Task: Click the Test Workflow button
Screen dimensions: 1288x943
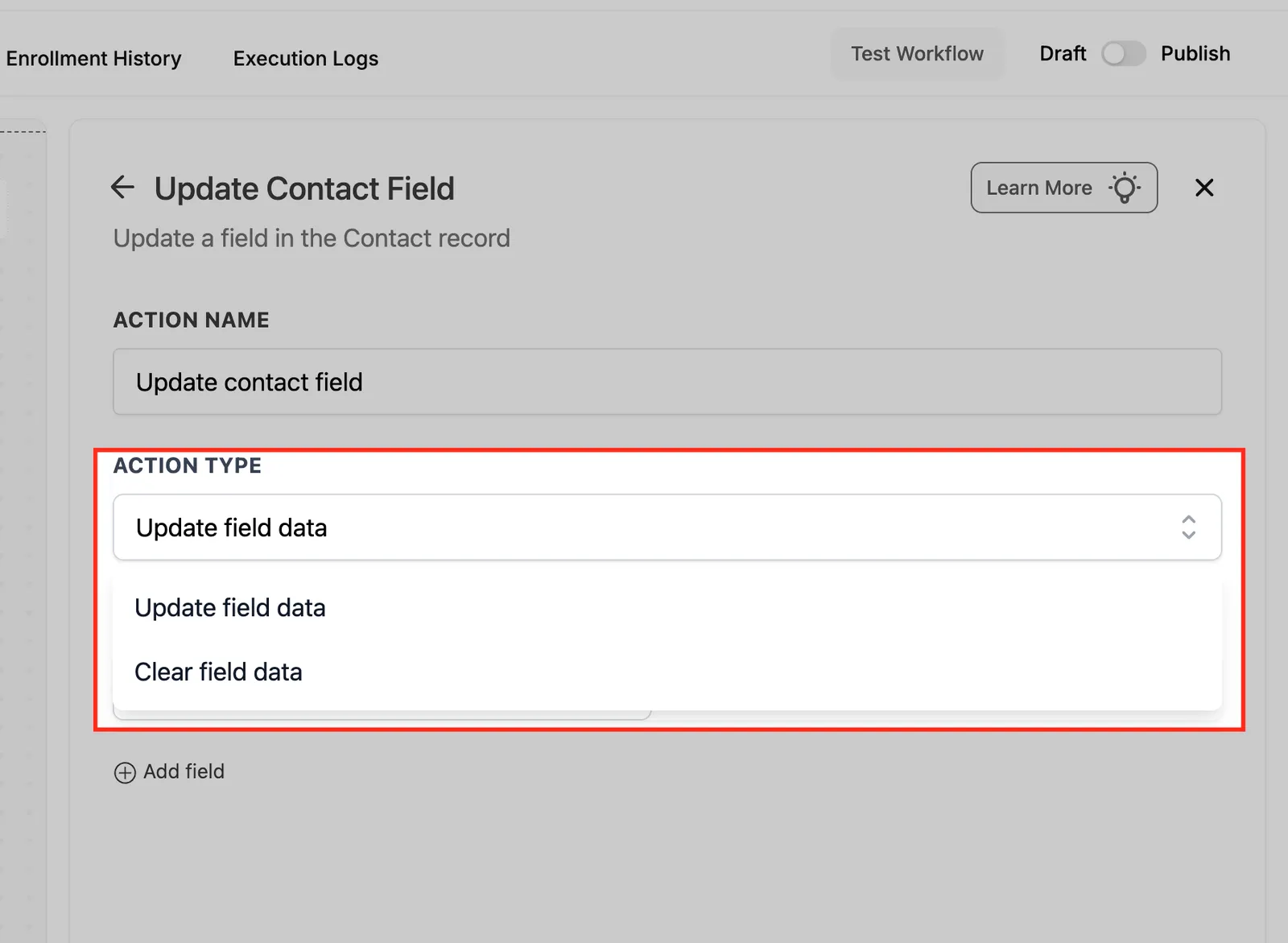Action: [x=918, y=54]
